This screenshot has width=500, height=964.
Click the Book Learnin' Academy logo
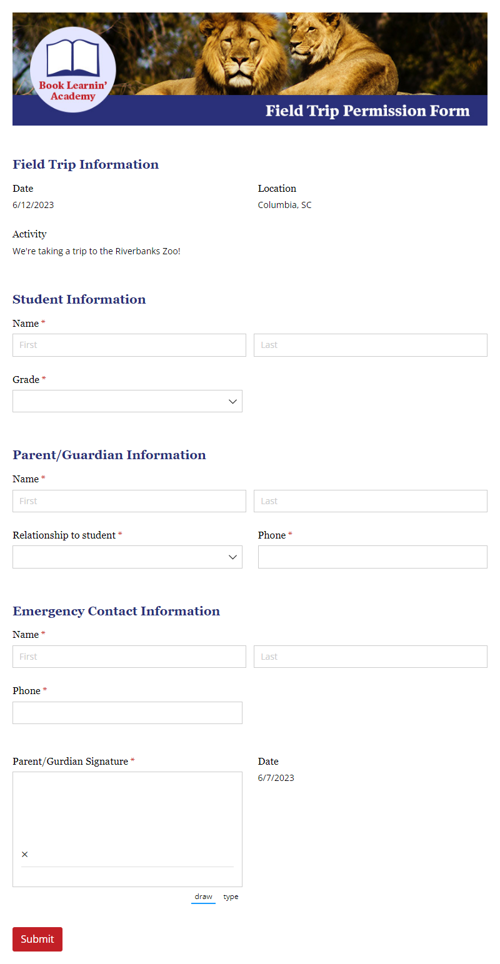[x=73, y=69]
